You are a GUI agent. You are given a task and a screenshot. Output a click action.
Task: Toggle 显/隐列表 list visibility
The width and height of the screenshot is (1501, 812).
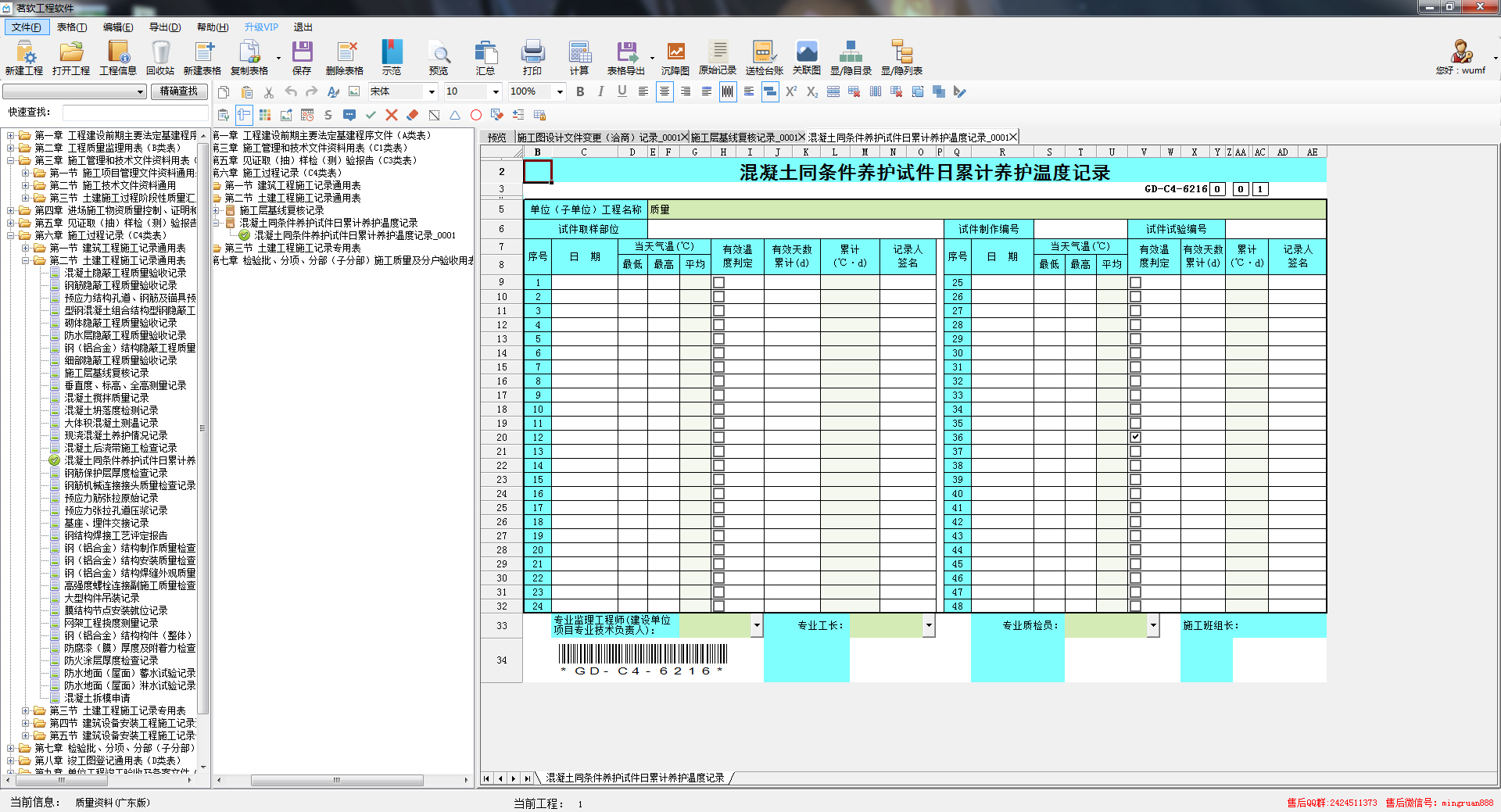click(x=902, y=57)
